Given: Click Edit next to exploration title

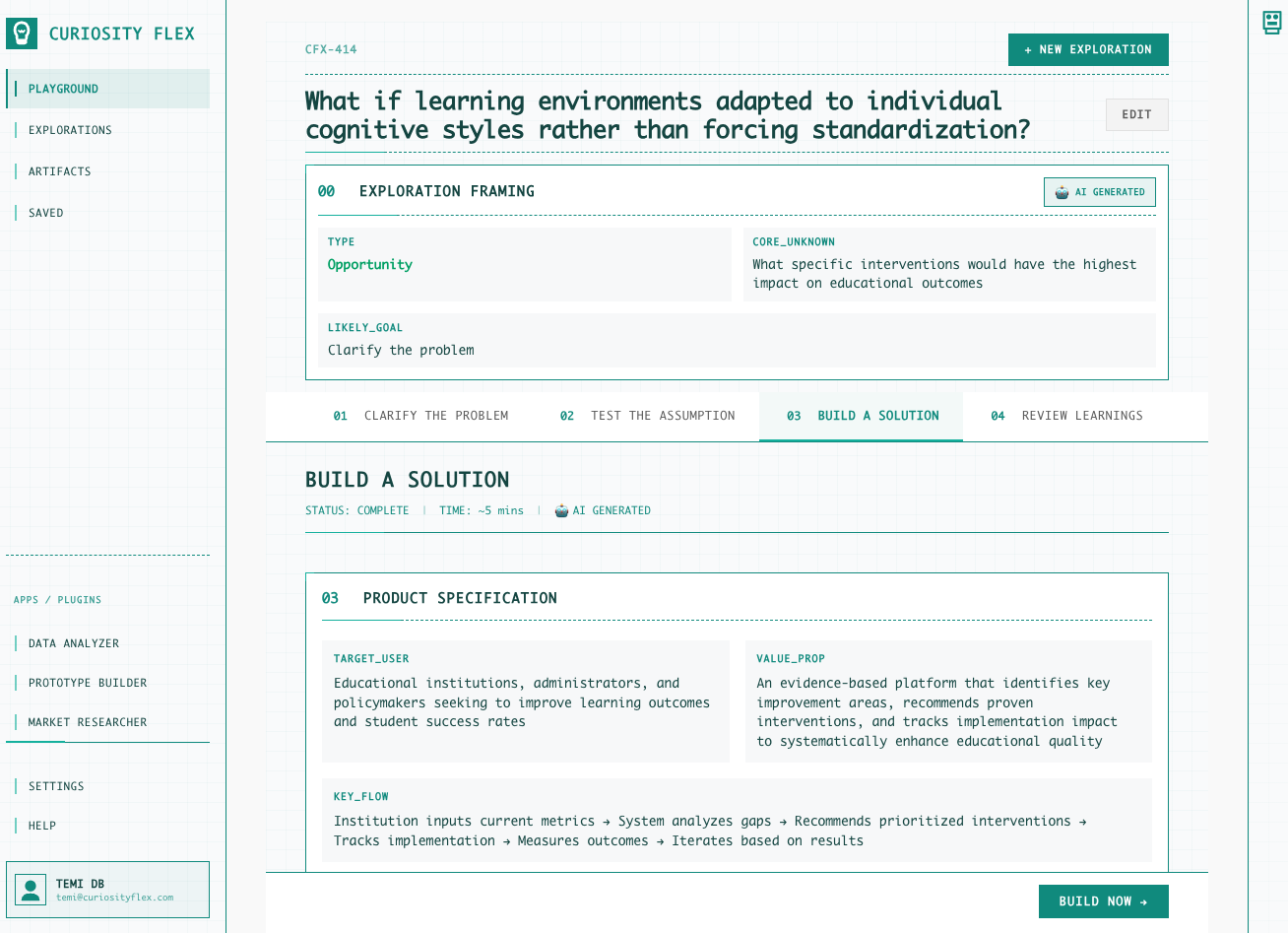Looking at the screenshot, I should [x=1136, y=115].
